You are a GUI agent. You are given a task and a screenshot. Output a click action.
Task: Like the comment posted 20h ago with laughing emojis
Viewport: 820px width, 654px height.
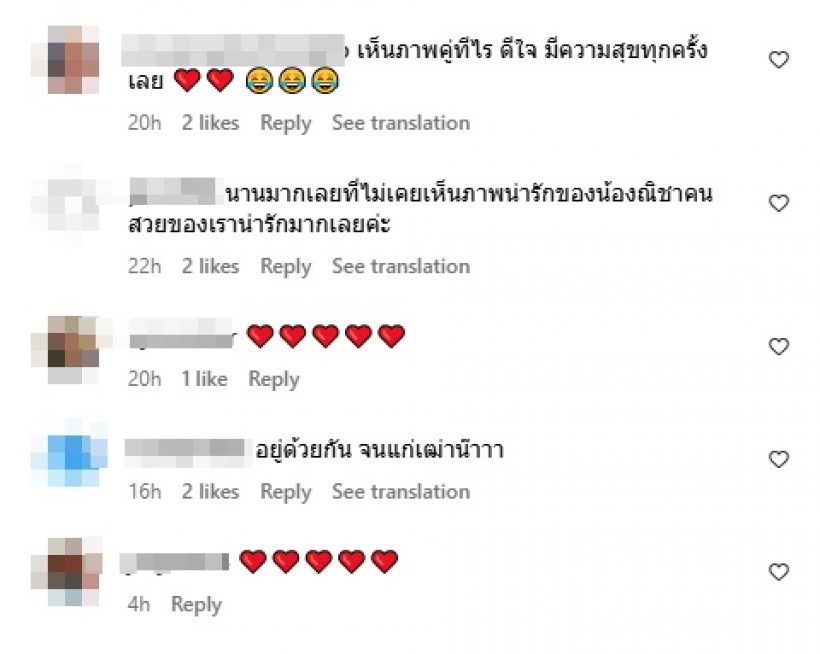coord(778,60)
